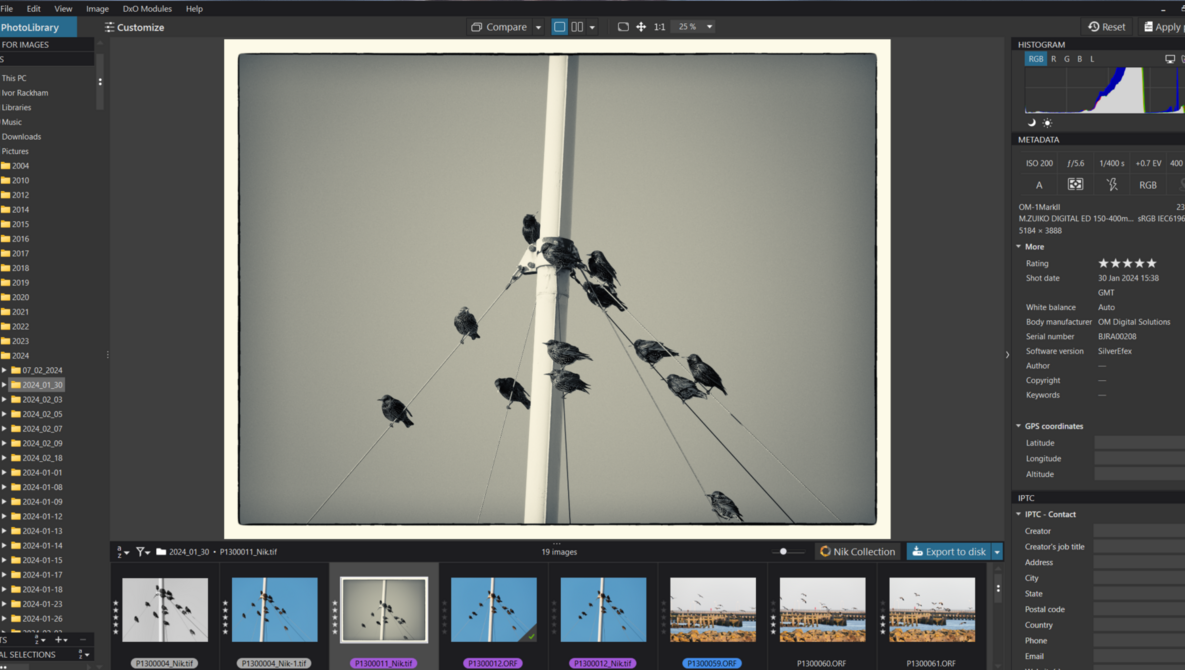Select single image view mode
Image resolution: width=1185 pixels, height=670 pixels.
pos(559,26)
